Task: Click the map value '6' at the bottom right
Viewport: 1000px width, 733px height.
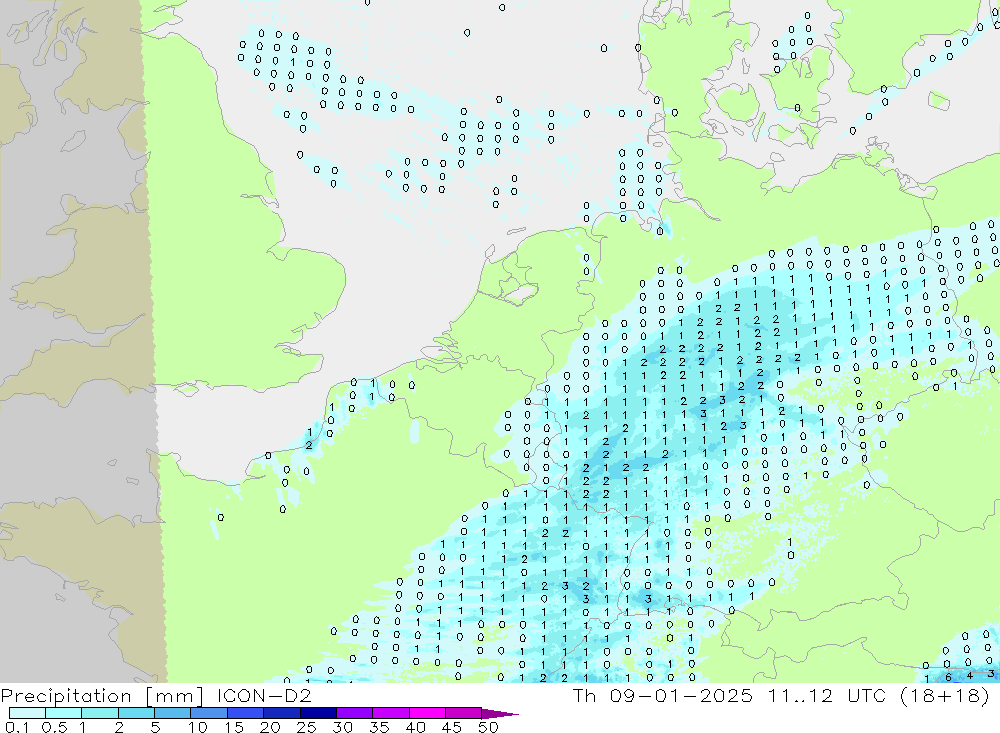Action: coord(948,677)
